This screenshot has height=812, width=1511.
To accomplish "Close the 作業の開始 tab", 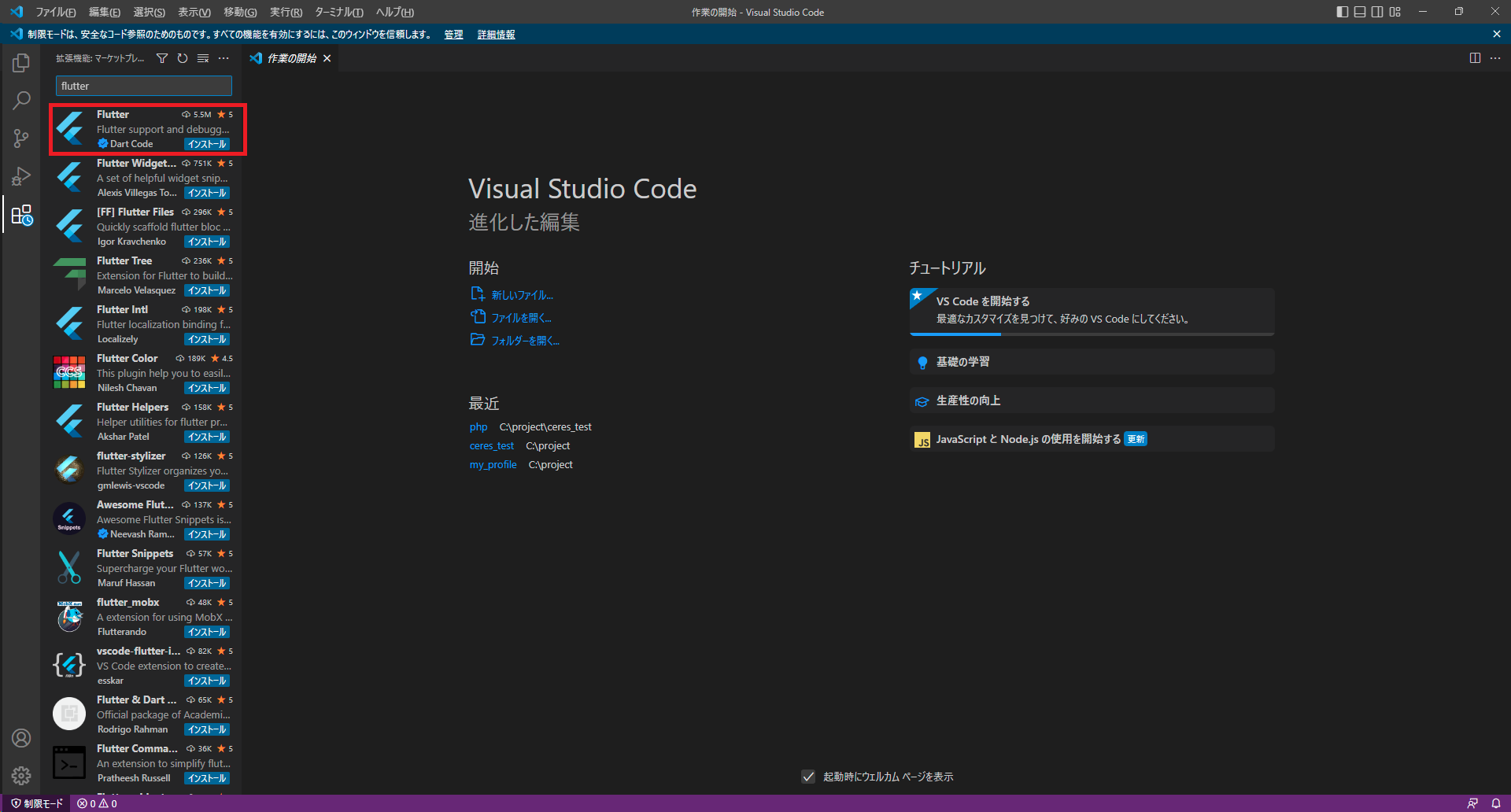I will point(327,58).
